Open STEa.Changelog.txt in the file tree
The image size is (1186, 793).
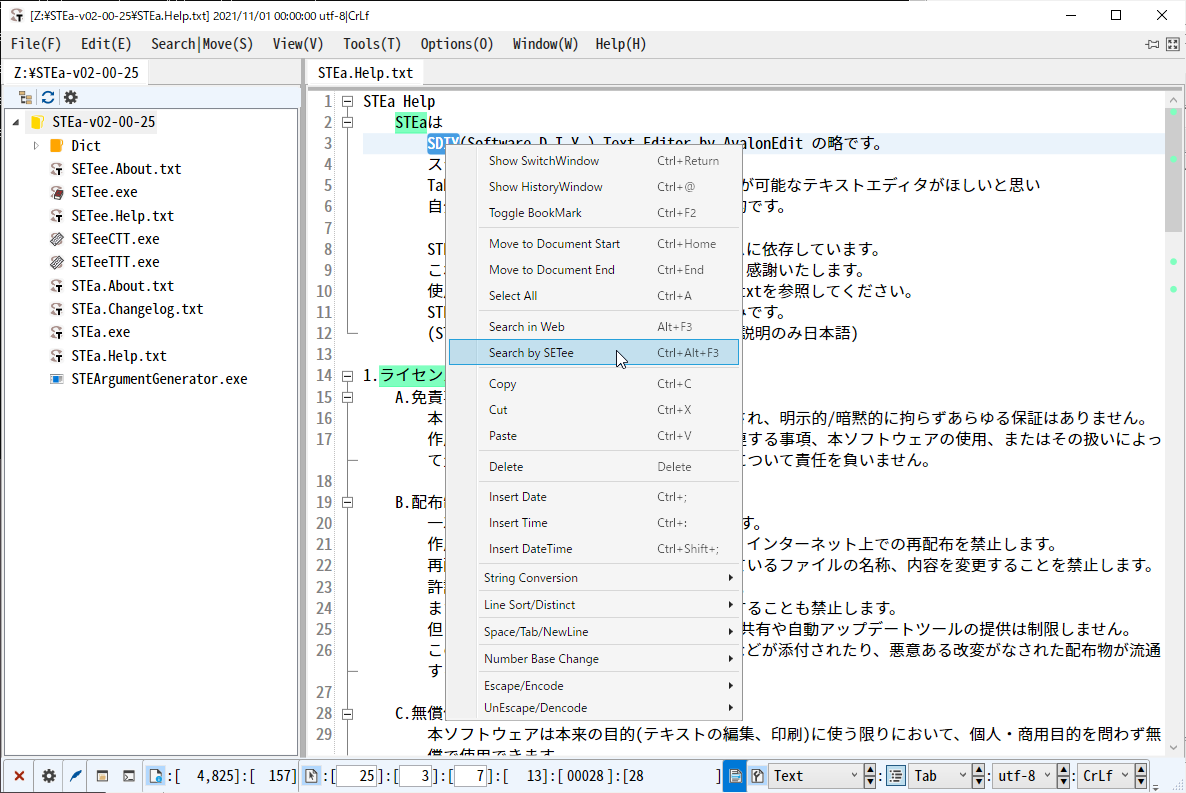click(137, 309)
